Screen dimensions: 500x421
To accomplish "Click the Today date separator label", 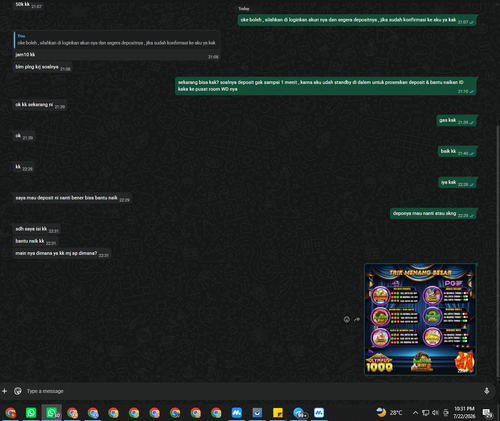I will click(244, 9).
